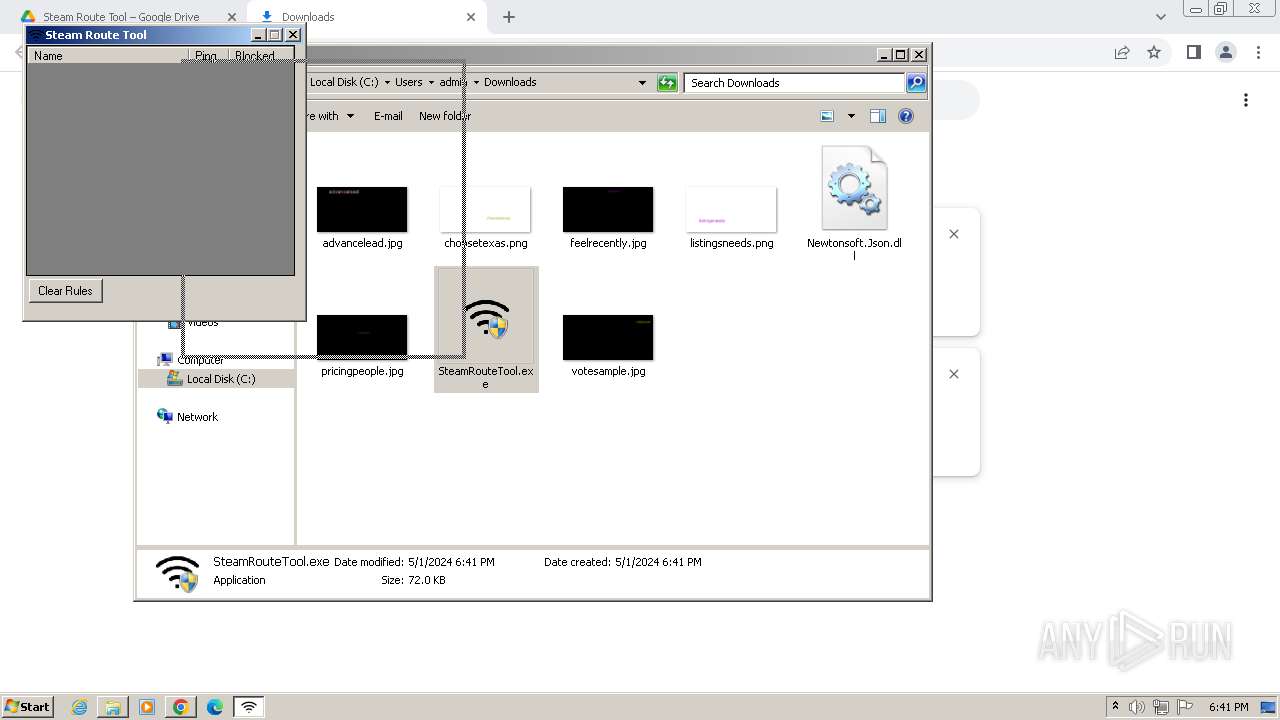
Task: Expand the Local Disk (C:) breadcrumb arrow
Action: pyautogui.click(x=387, y=83)
